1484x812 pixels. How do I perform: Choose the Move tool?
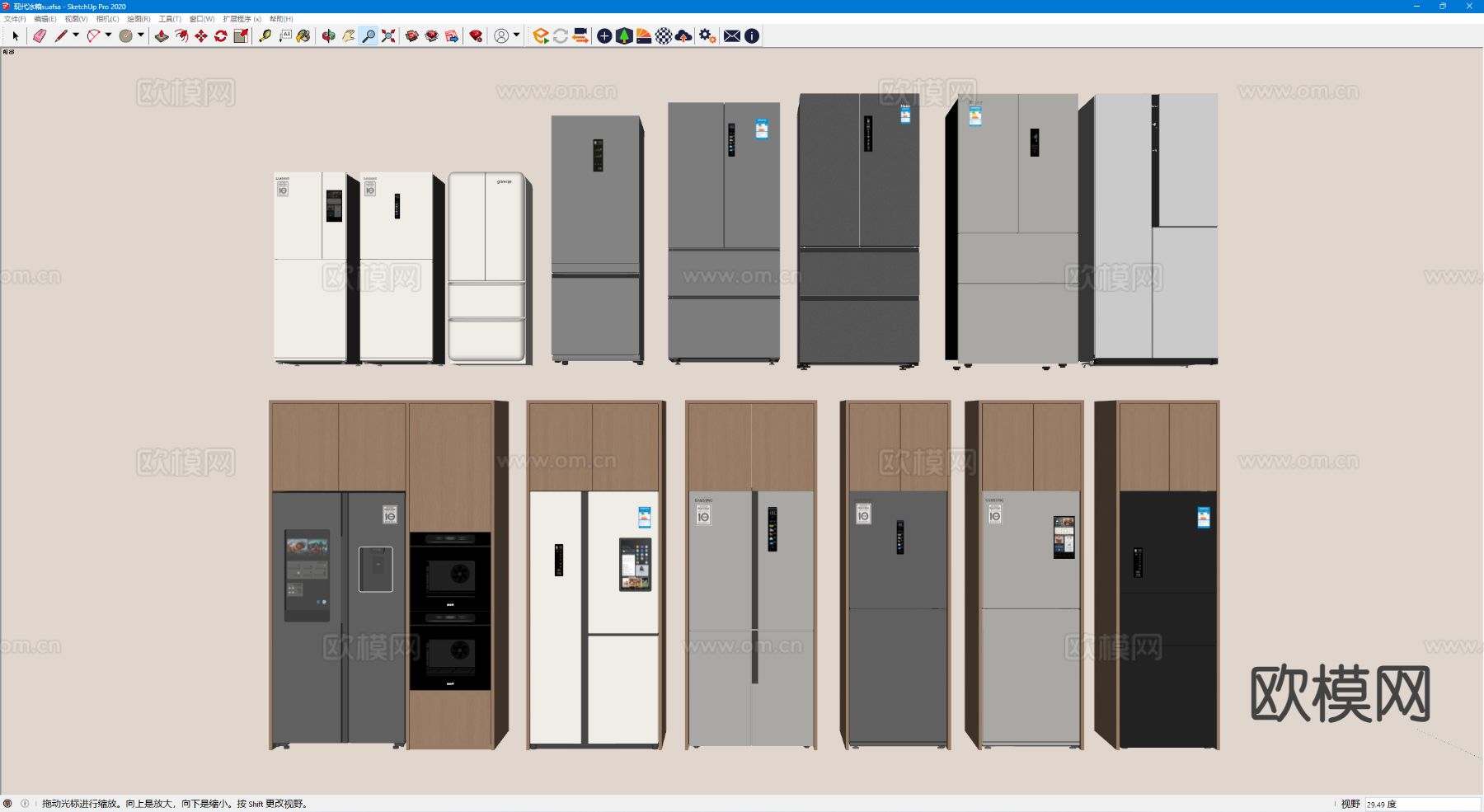[x=201, y=35]
